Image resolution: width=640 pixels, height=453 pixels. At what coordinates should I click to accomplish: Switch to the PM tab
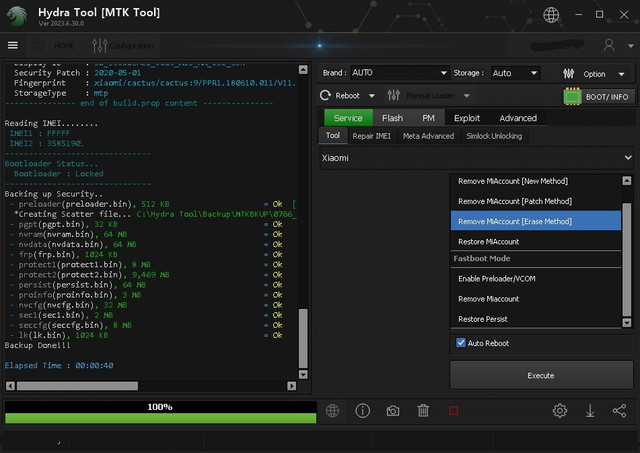(428, 118)
